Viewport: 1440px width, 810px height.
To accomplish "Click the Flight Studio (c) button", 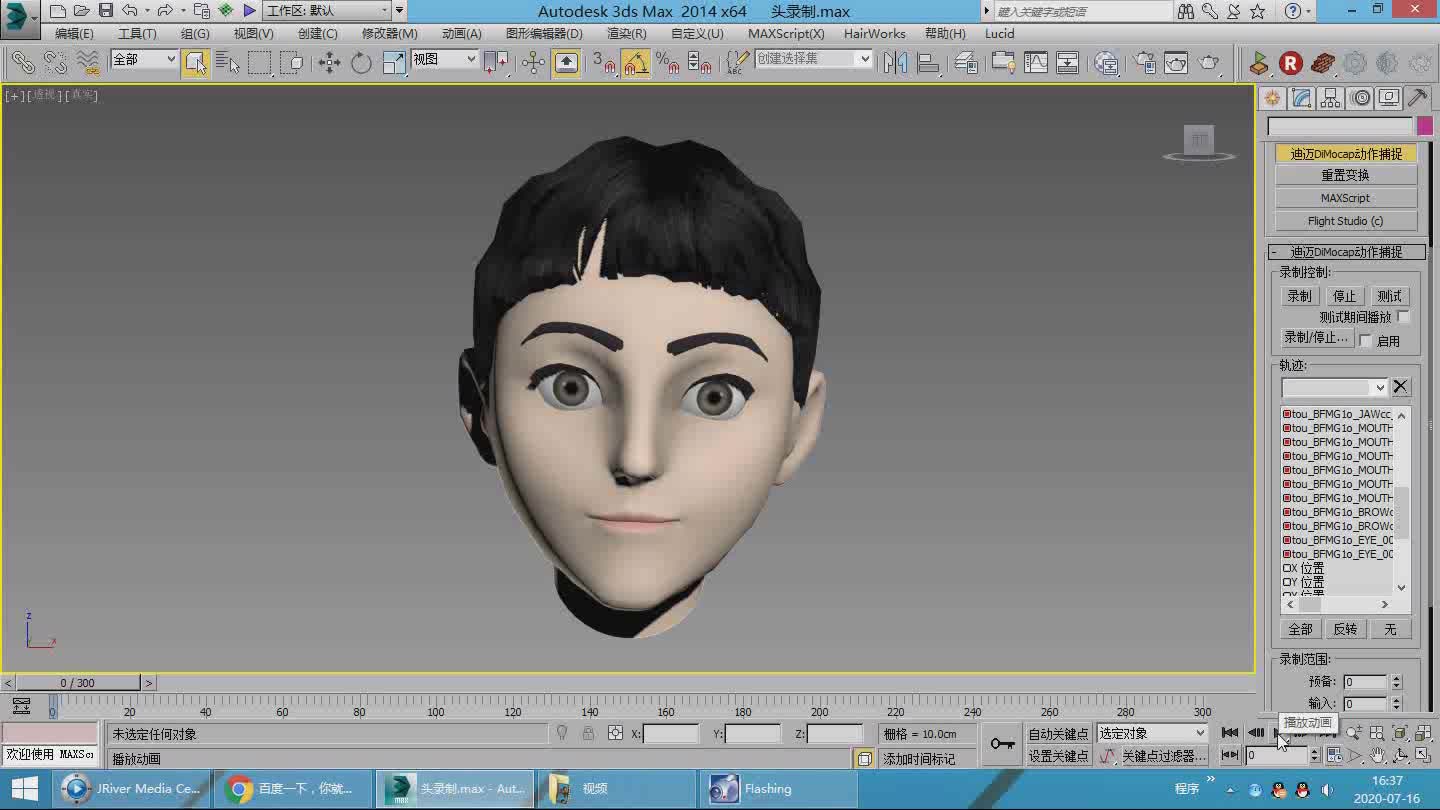I will pyautogui.click(x=1346, y=221).
